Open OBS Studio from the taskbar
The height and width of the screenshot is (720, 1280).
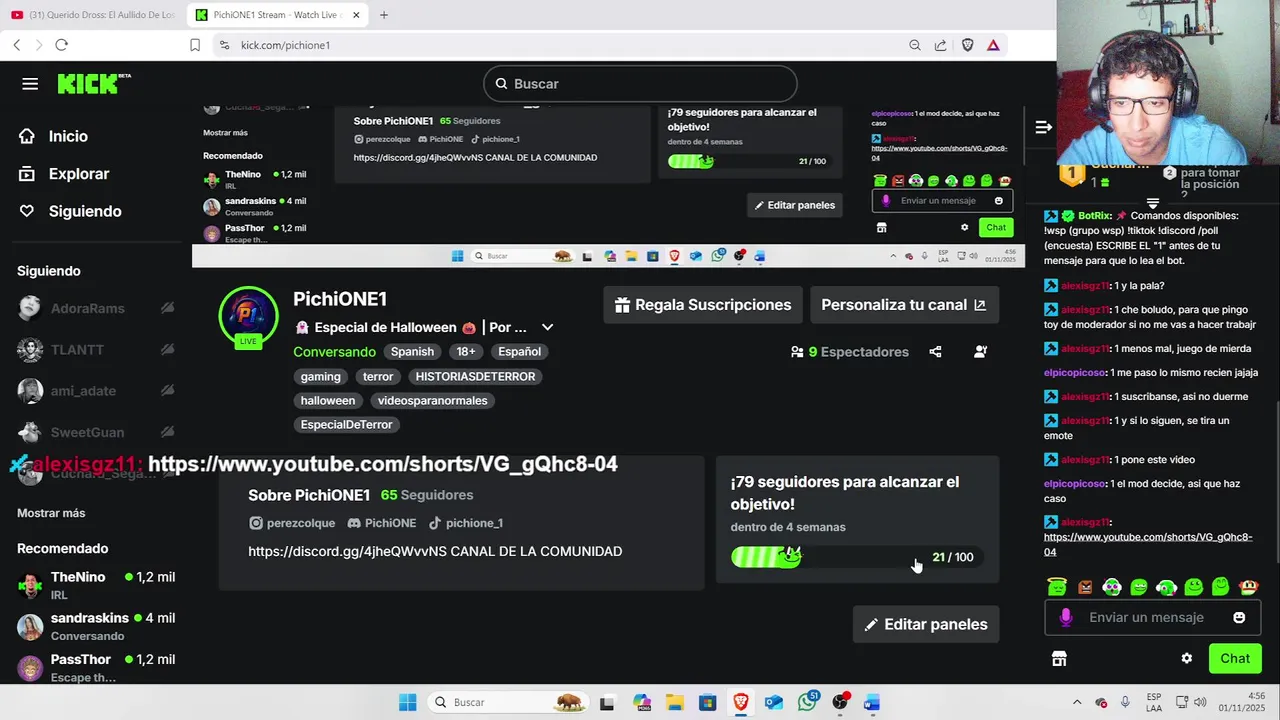840,702
